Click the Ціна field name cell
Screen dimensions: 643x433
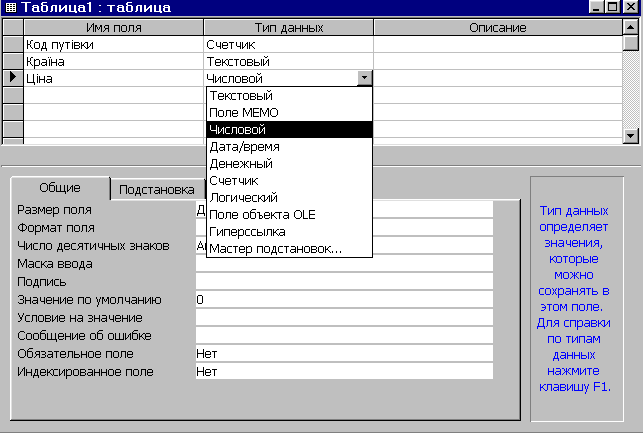coord(114,78)
